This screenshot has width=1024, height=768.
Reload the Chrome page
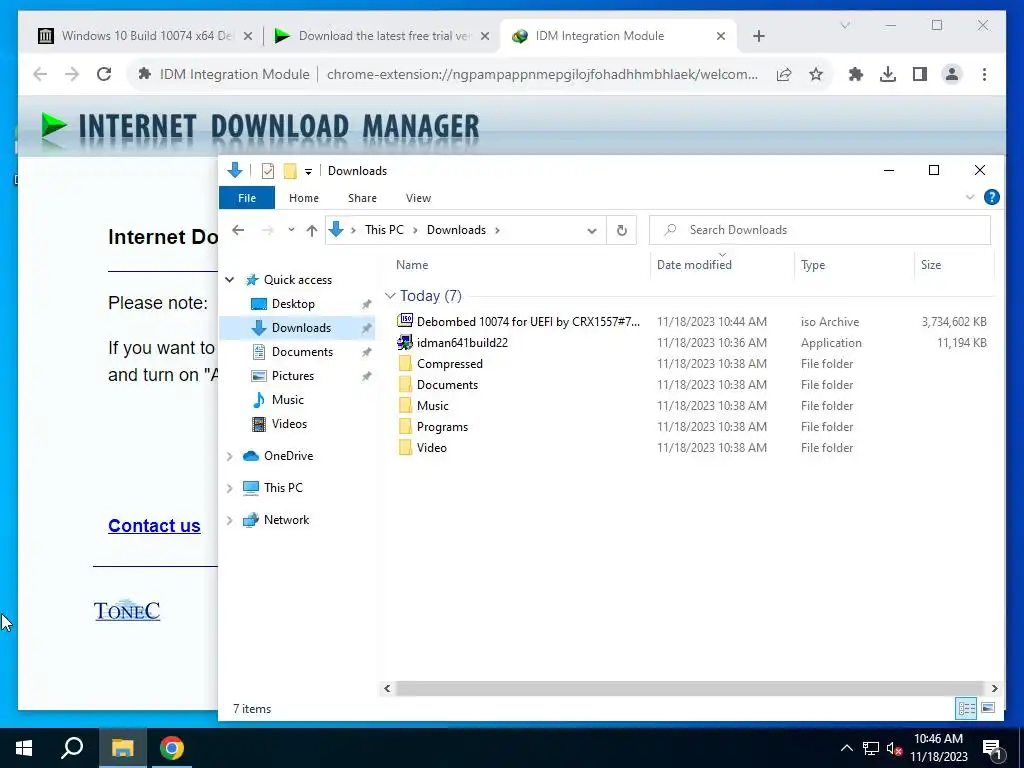[x=104, y=74]
